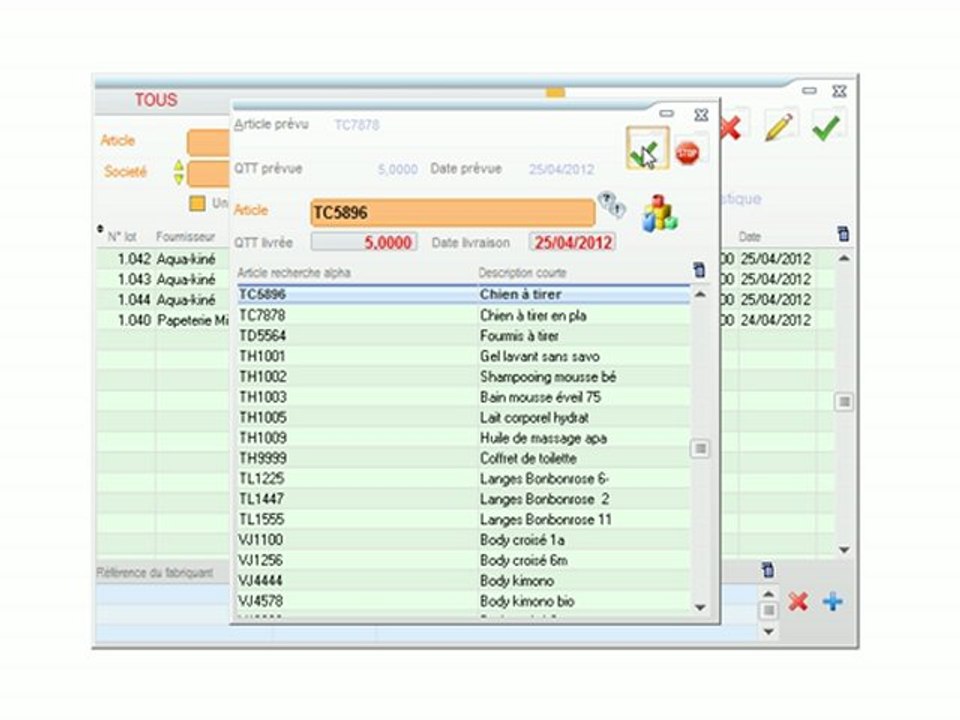Viewport: 960px width, 720px height.
Task: Click the QTT livrée field 5,0000
Action: pyautogui.click(x=364, y=242)
